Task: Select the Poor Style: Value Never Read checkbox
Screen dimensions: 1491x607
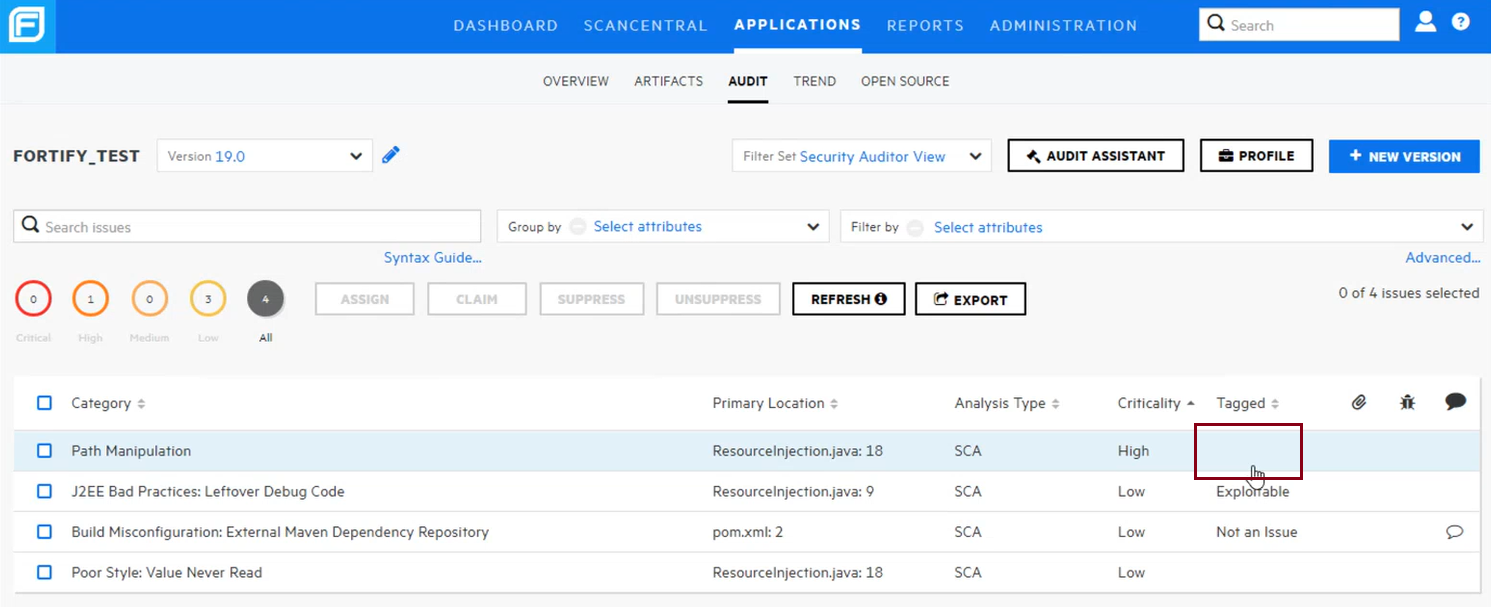Action: point(44,573)
